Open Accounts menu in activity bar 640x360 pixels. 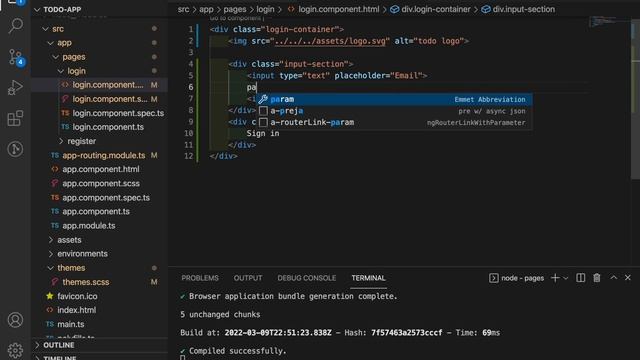(x=16, y=320)
